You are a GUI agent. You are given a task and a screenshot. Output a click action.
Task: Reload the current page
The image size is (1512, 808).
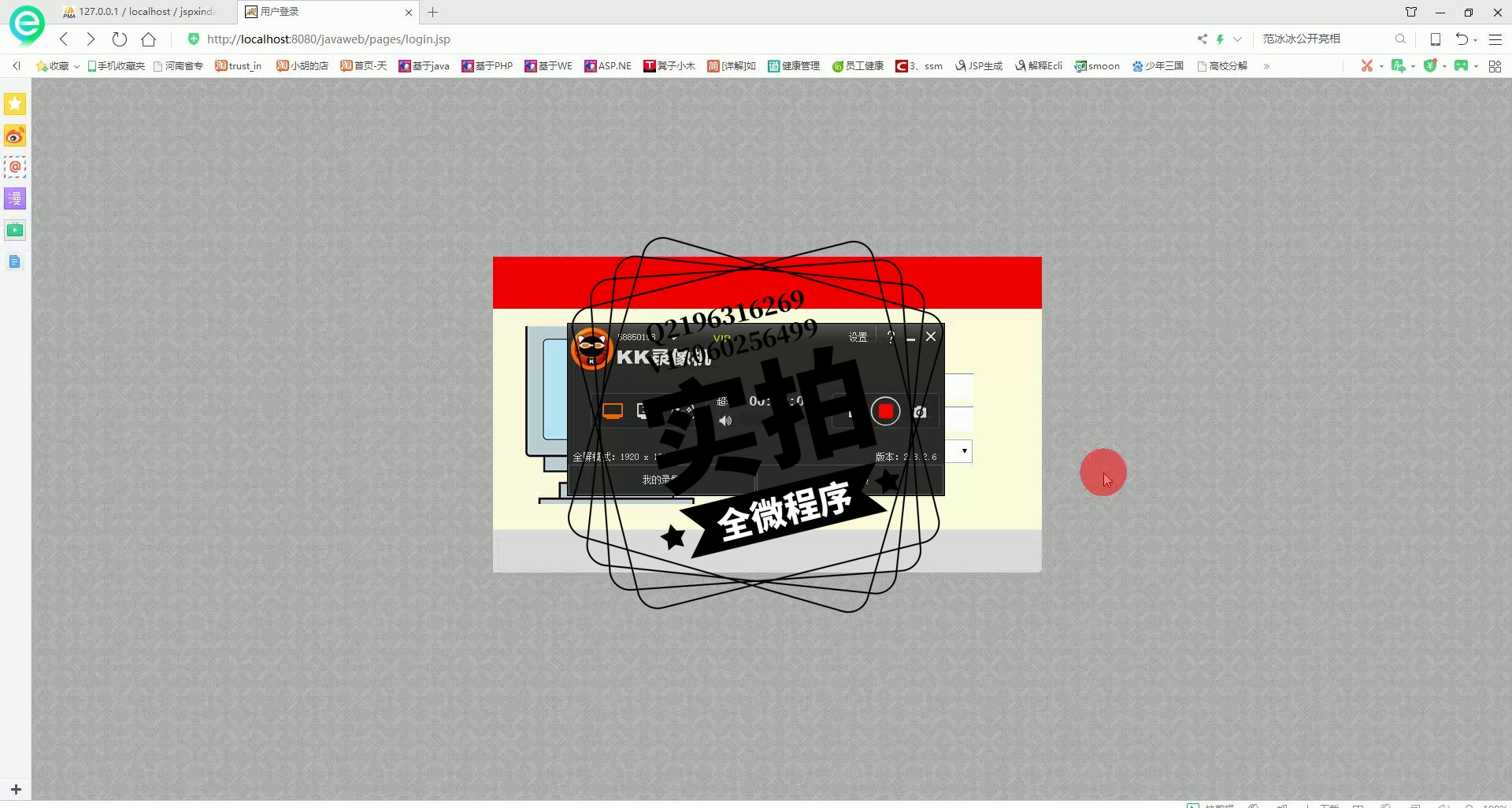[120, 39]
